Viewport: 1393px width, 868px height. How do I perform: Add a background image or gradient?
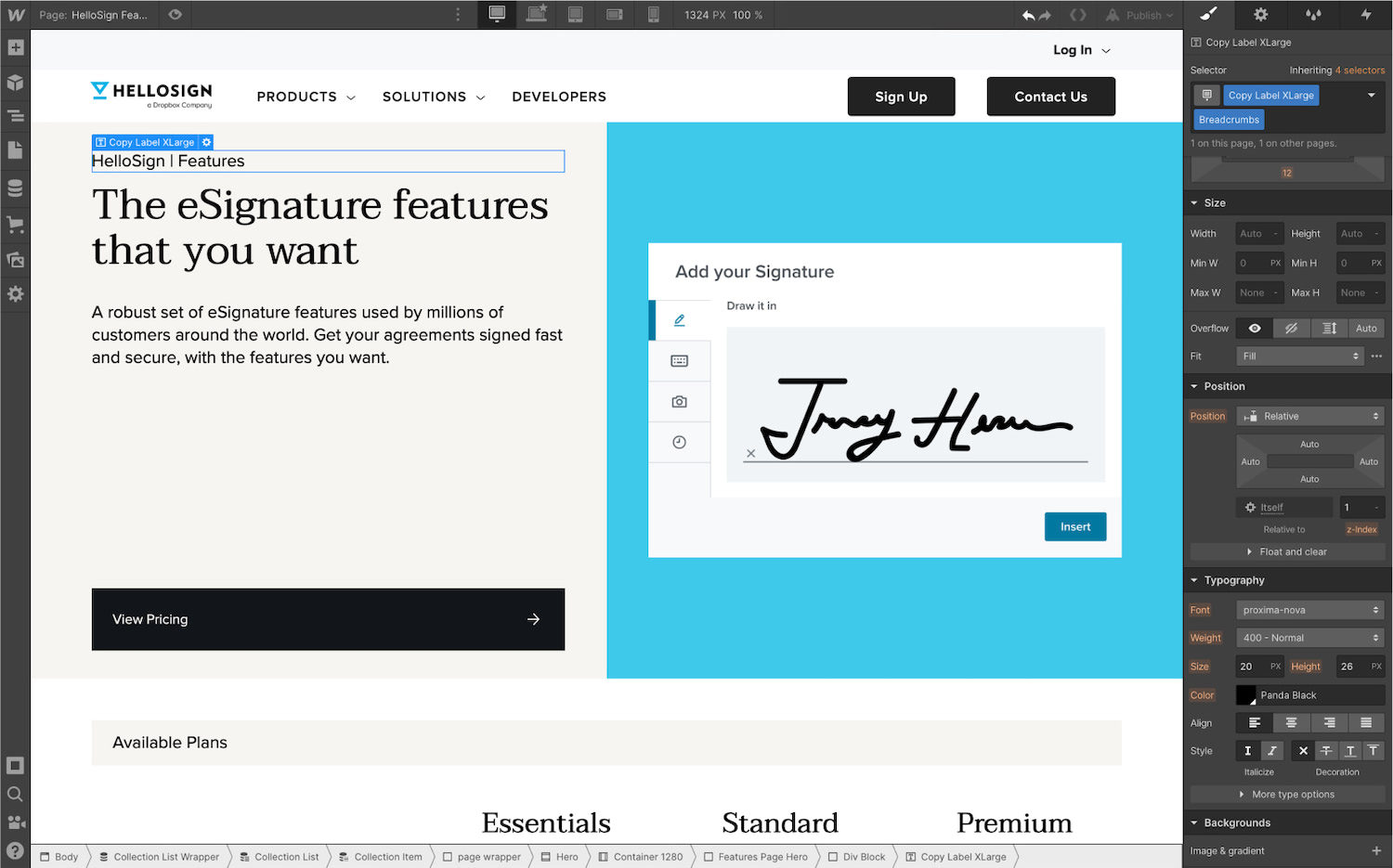point(1376,850)
